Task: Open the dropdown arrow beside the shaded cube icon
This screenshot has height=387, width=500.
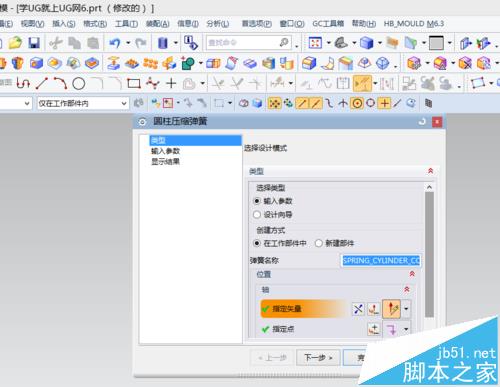Action: click(380, 43)
